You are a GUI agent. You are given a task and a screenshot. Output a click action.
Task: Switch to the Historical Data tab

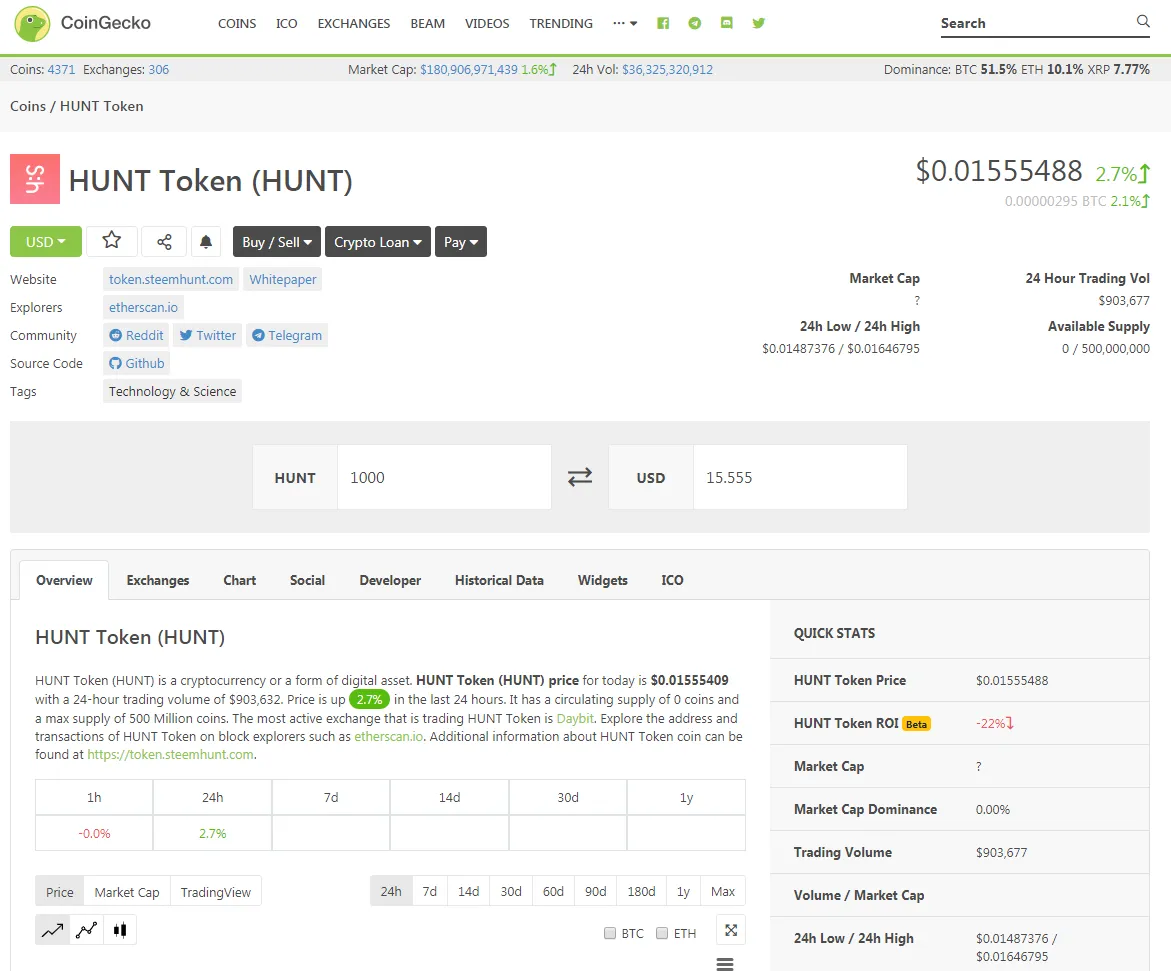[499, 580]
